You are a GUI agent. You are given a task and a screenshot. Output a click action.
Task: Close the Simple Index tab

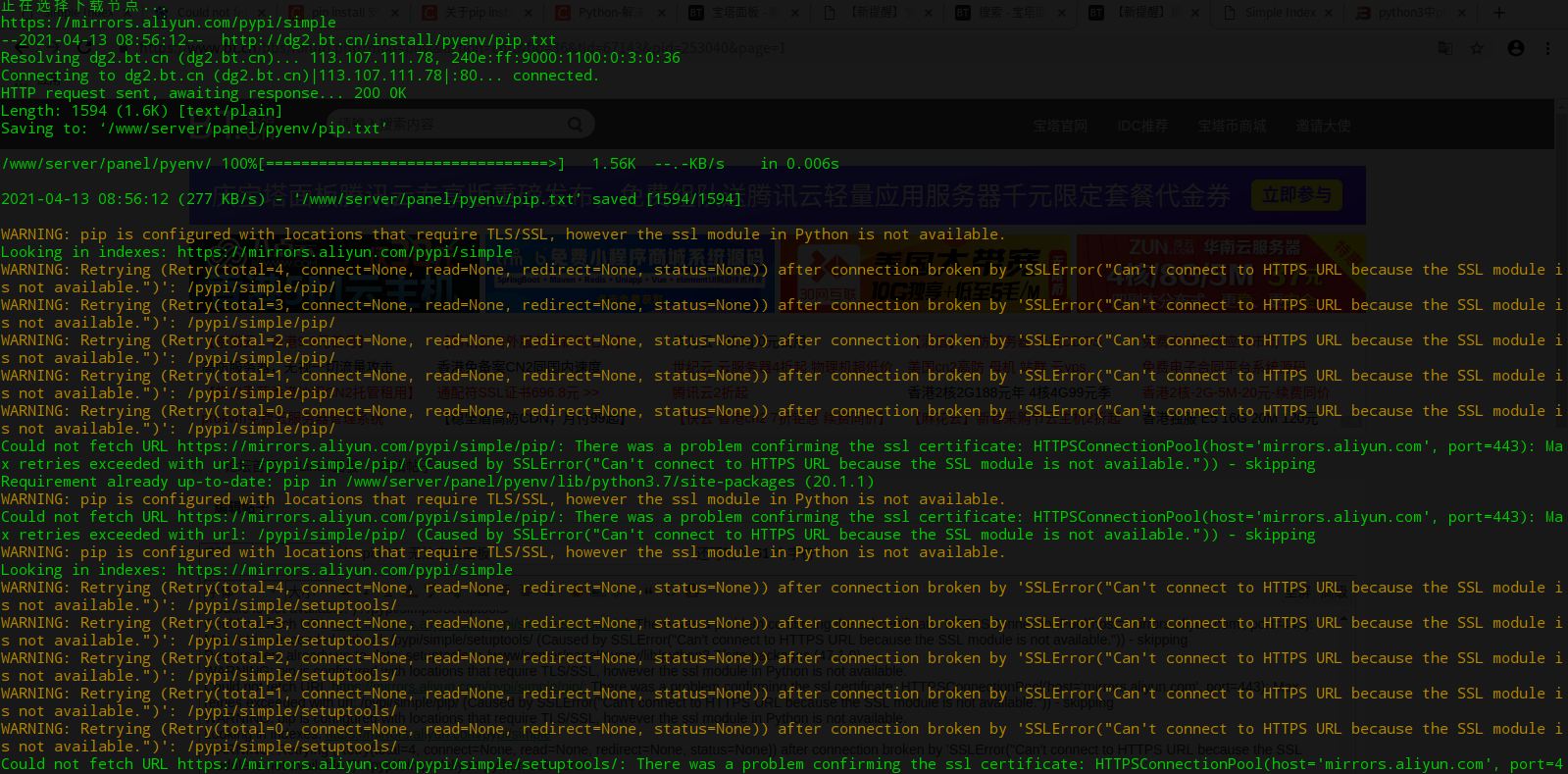pyautogui.click(x=1329, y=13)
